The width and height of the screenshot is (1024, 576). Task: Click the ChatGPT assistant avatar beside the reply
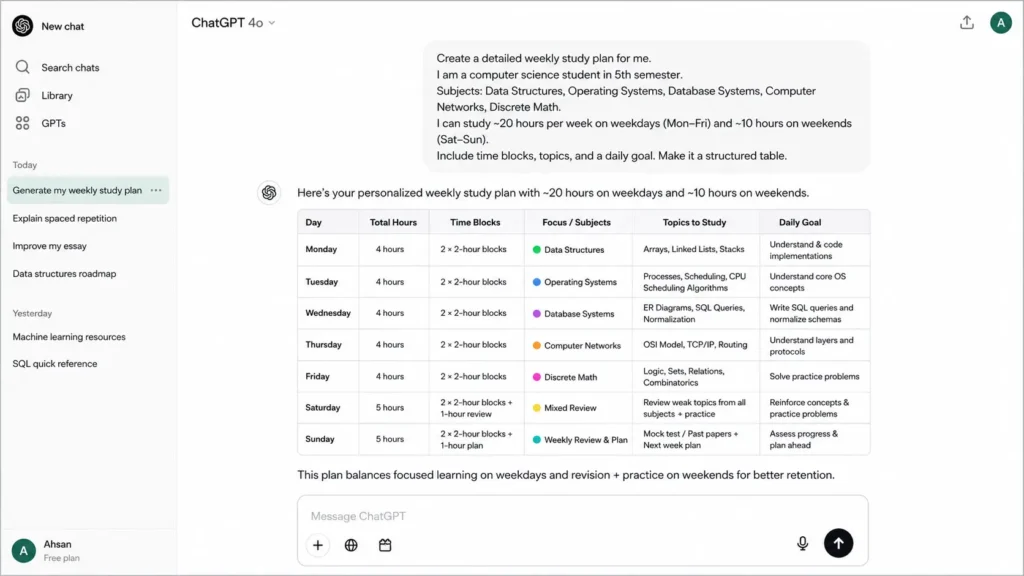tap(269, 193)
